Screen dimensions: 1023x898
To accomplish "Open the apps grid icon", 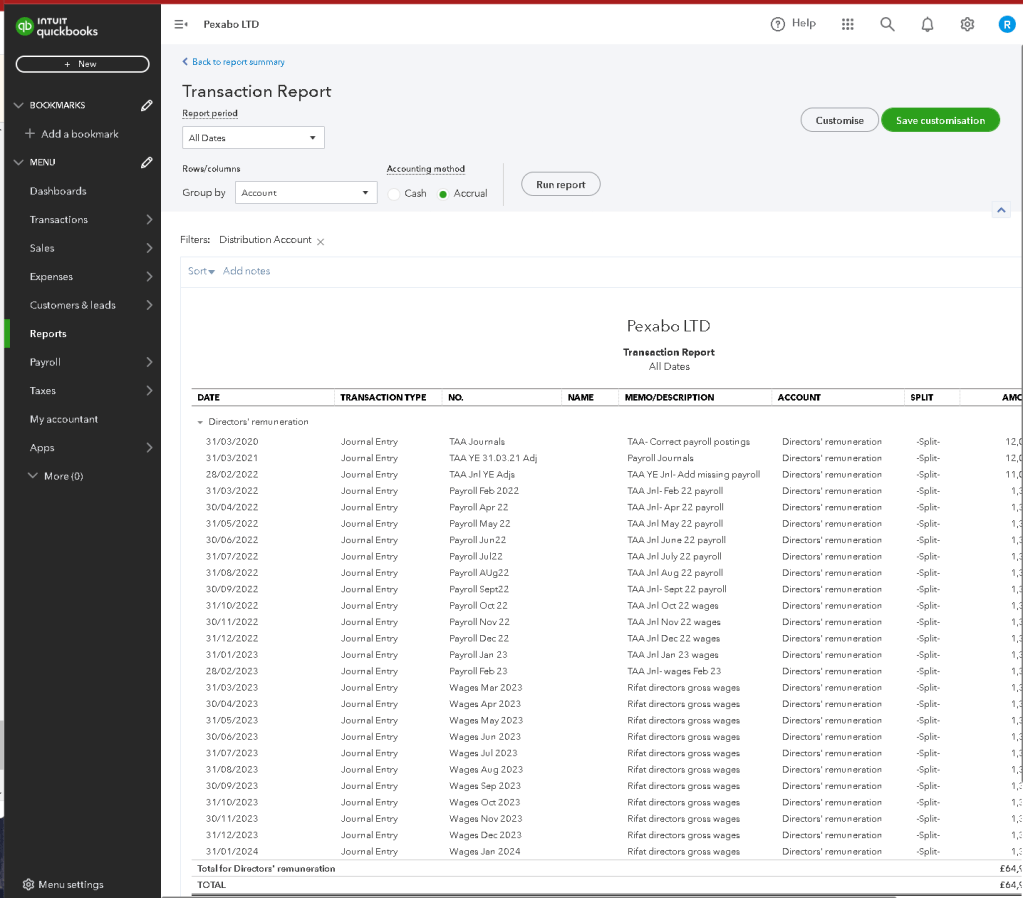I will tap(847, 24).
